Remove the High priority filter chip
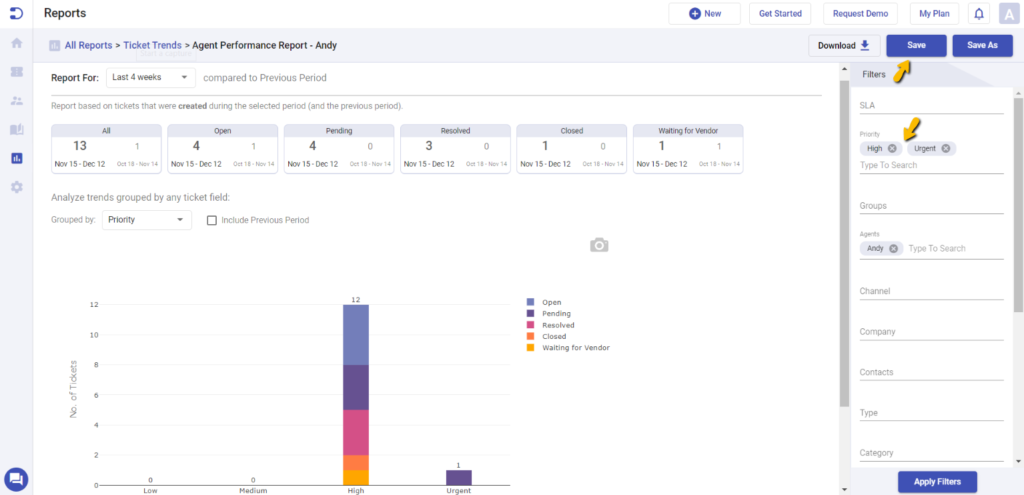1024x495 pixels. (892, 149)
